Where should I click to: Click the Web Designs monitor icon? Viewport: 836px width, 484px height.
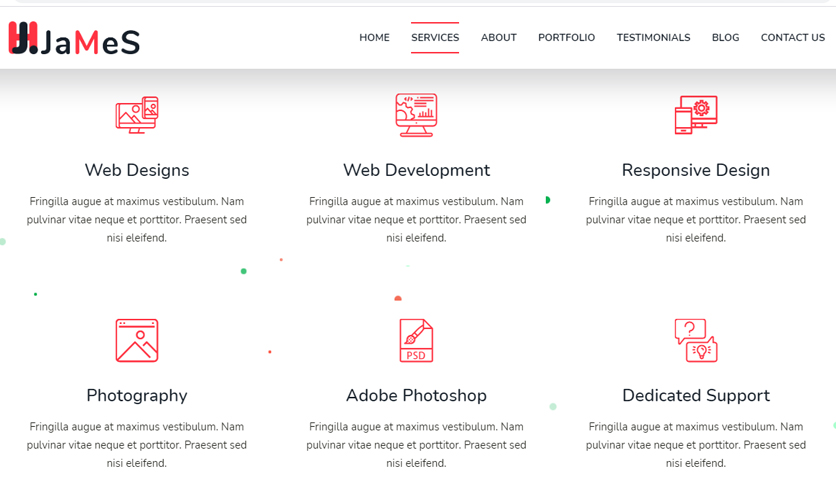coord(137,115)
